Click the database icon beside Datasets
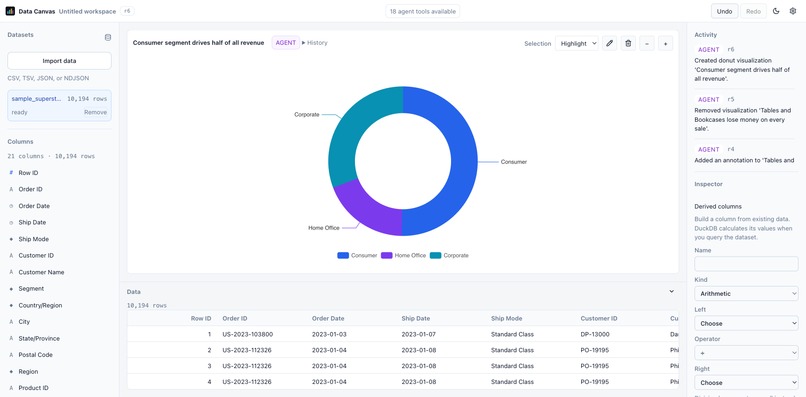This screenshot has width=806, height=397. (107, 37)
